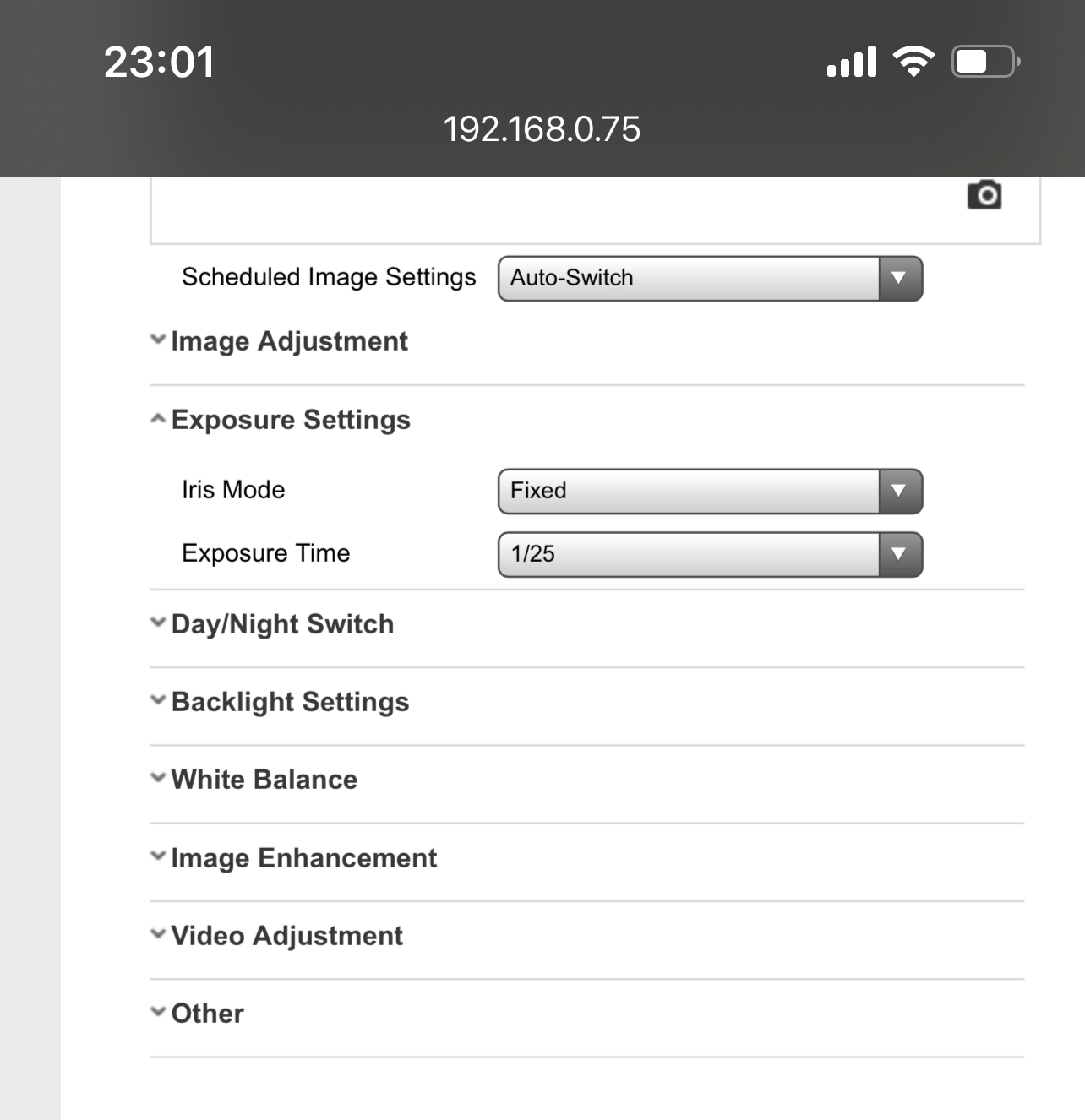Open the Exposure Time dropdown

point(689,554)
